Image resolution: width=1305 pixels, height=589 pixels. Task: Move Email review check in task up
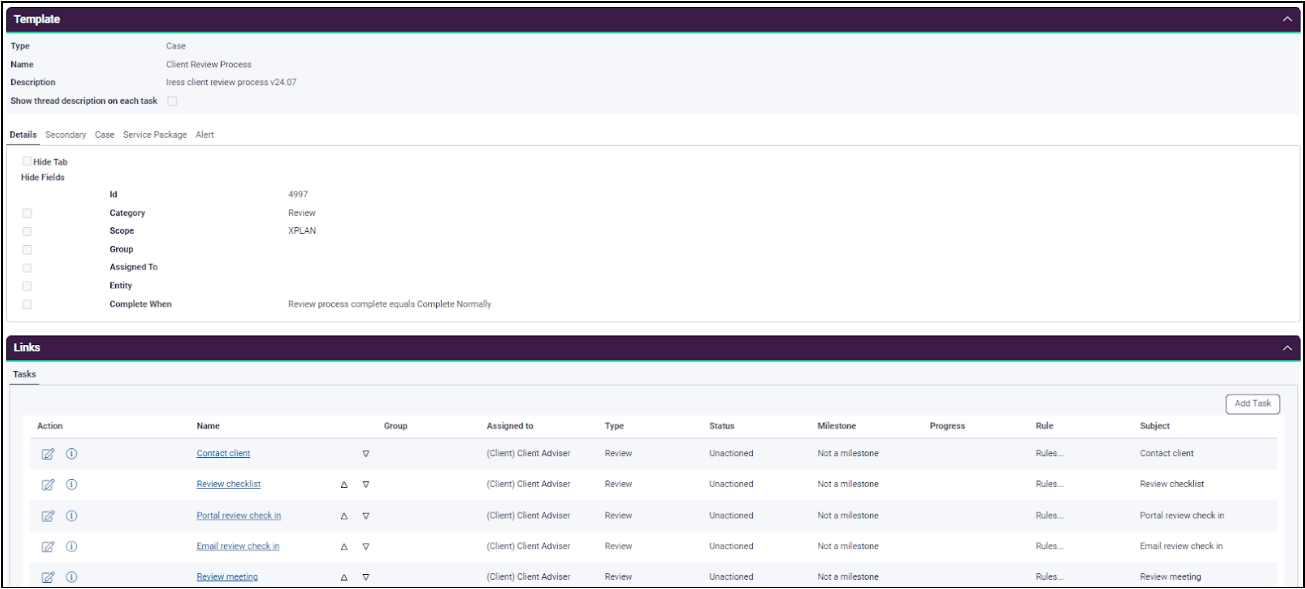click(x=344, y=547)
